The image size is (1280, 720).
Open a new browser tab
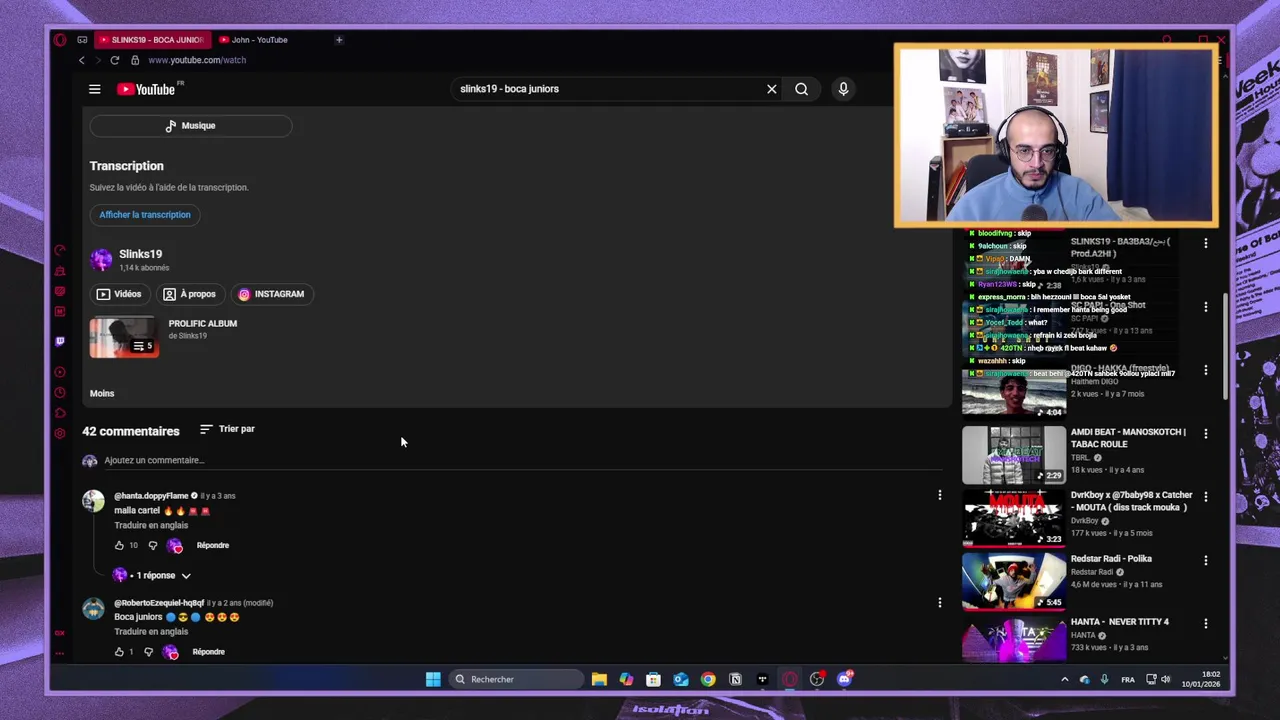click(x=339, y=40)
